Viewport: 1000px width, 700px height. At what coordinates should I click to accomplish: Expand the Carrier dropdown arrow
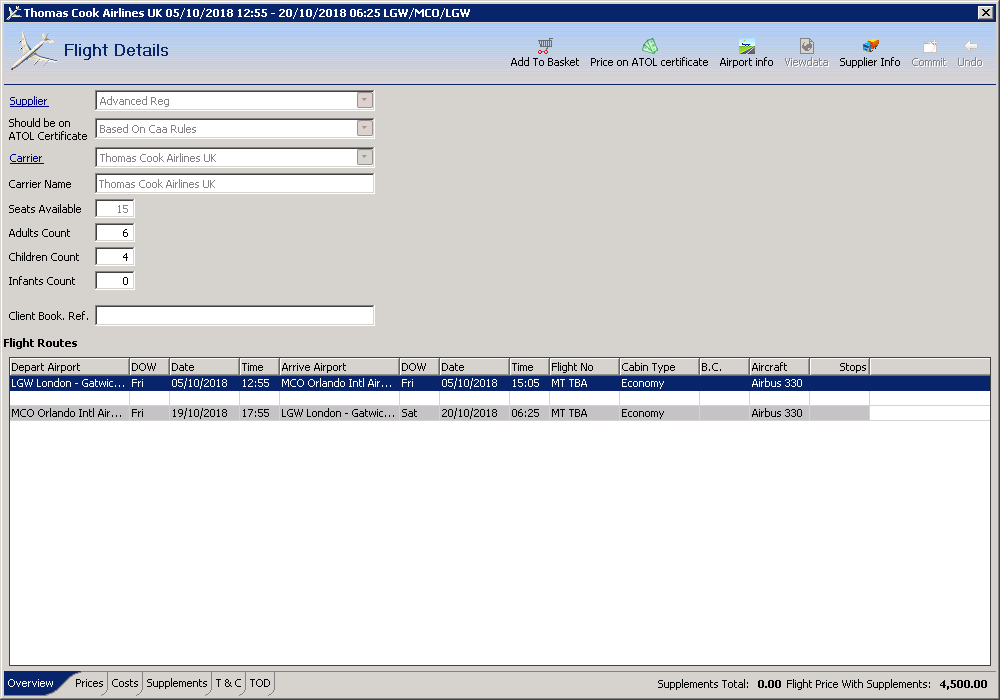click(364, 157)
